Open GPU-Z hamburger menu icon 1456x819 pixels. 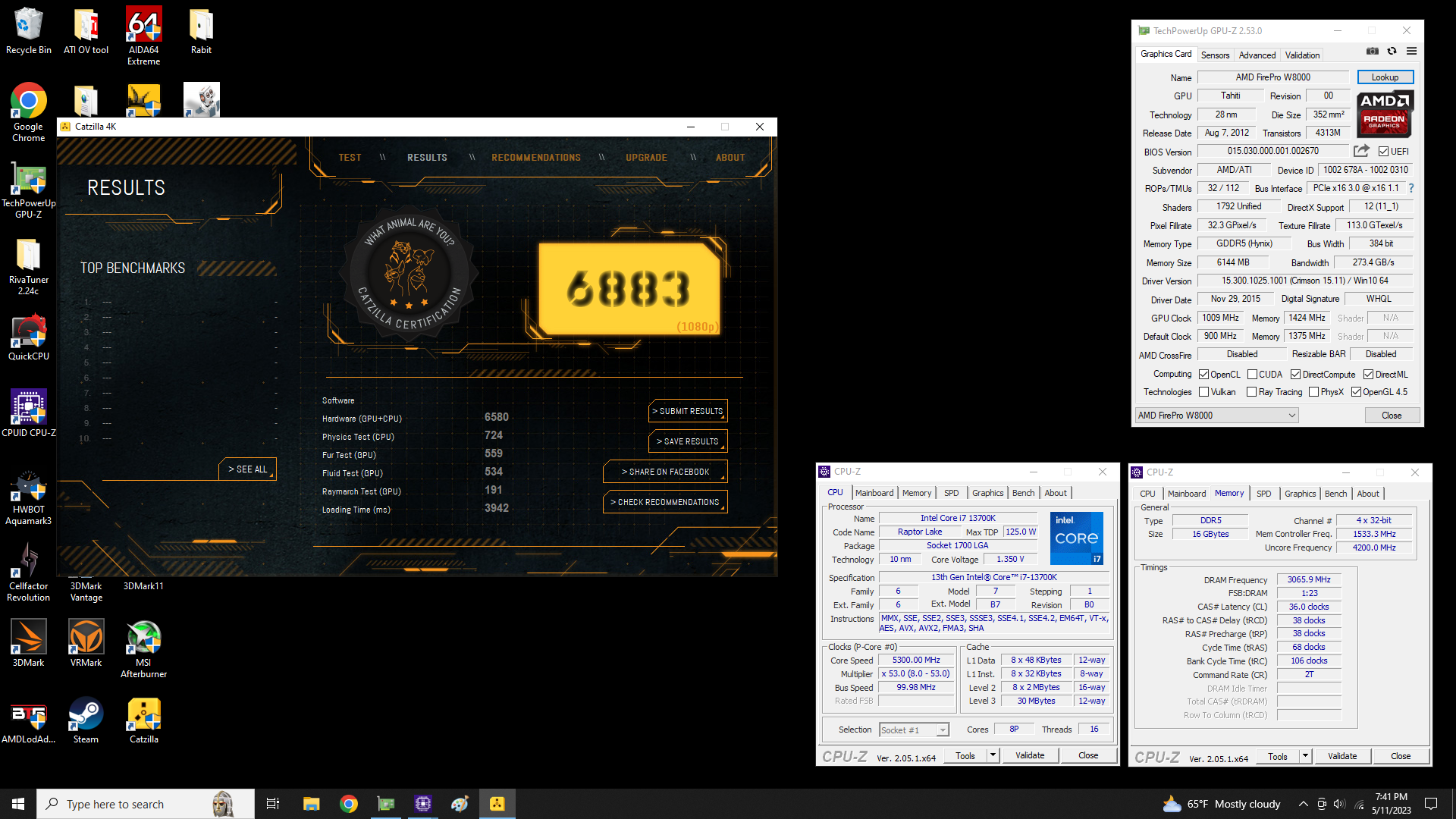pyautogui.click(x=1411, y=52)
